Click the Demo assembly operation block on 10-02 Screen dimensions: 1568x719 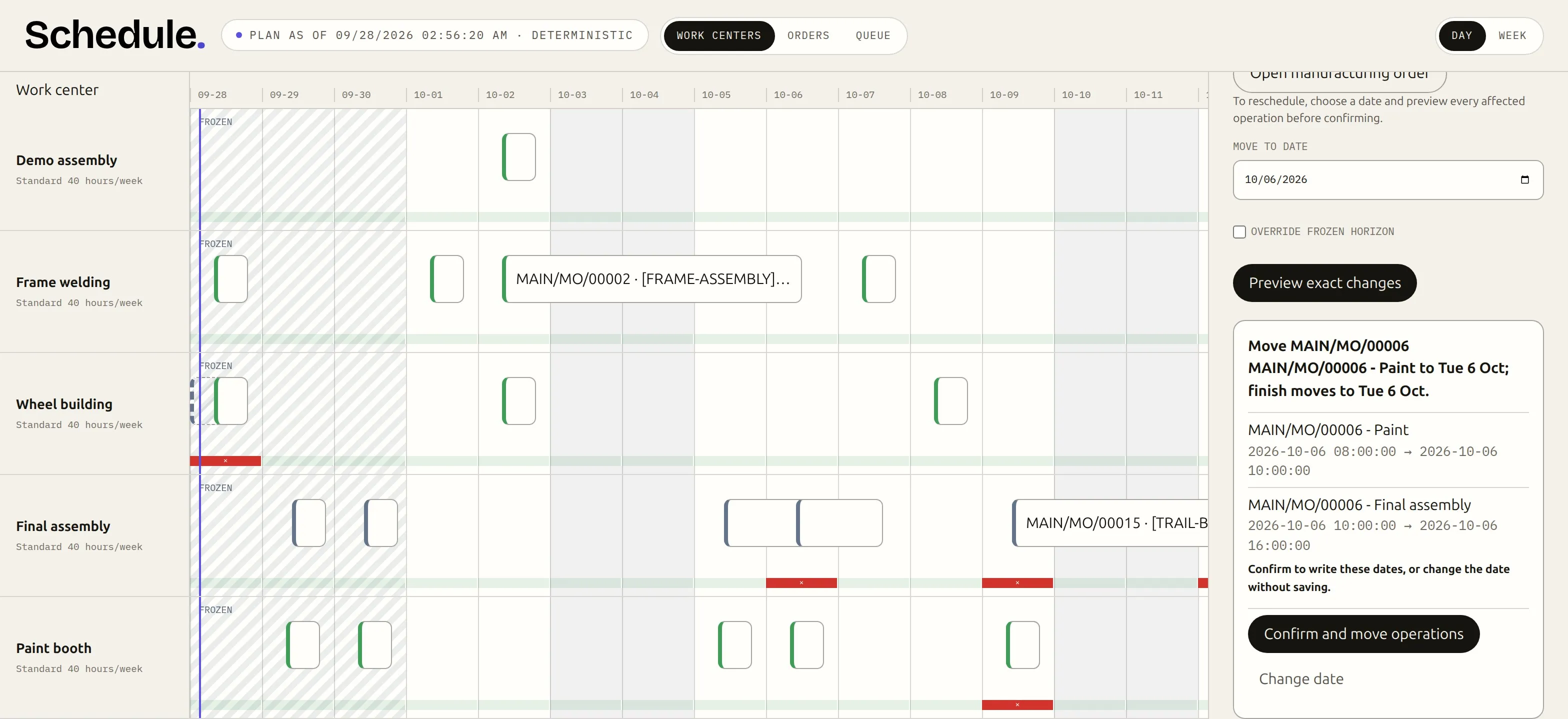tap(518, 157)
